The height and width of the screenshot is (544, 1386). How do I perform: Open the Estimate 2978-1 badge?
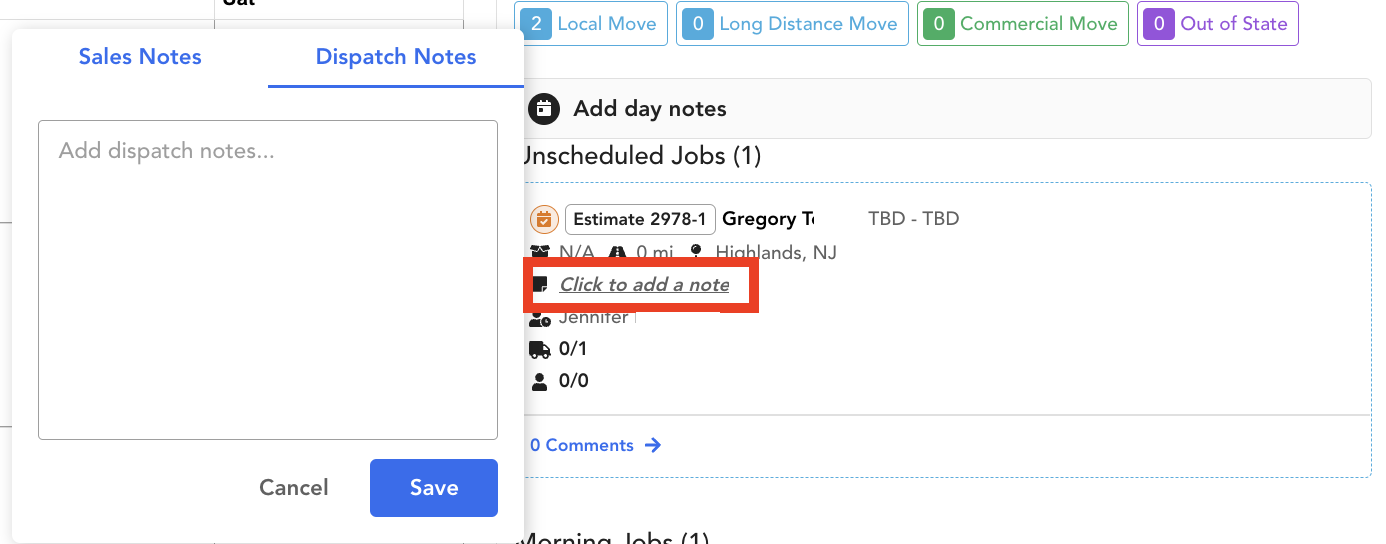click(x=640, y=219)
